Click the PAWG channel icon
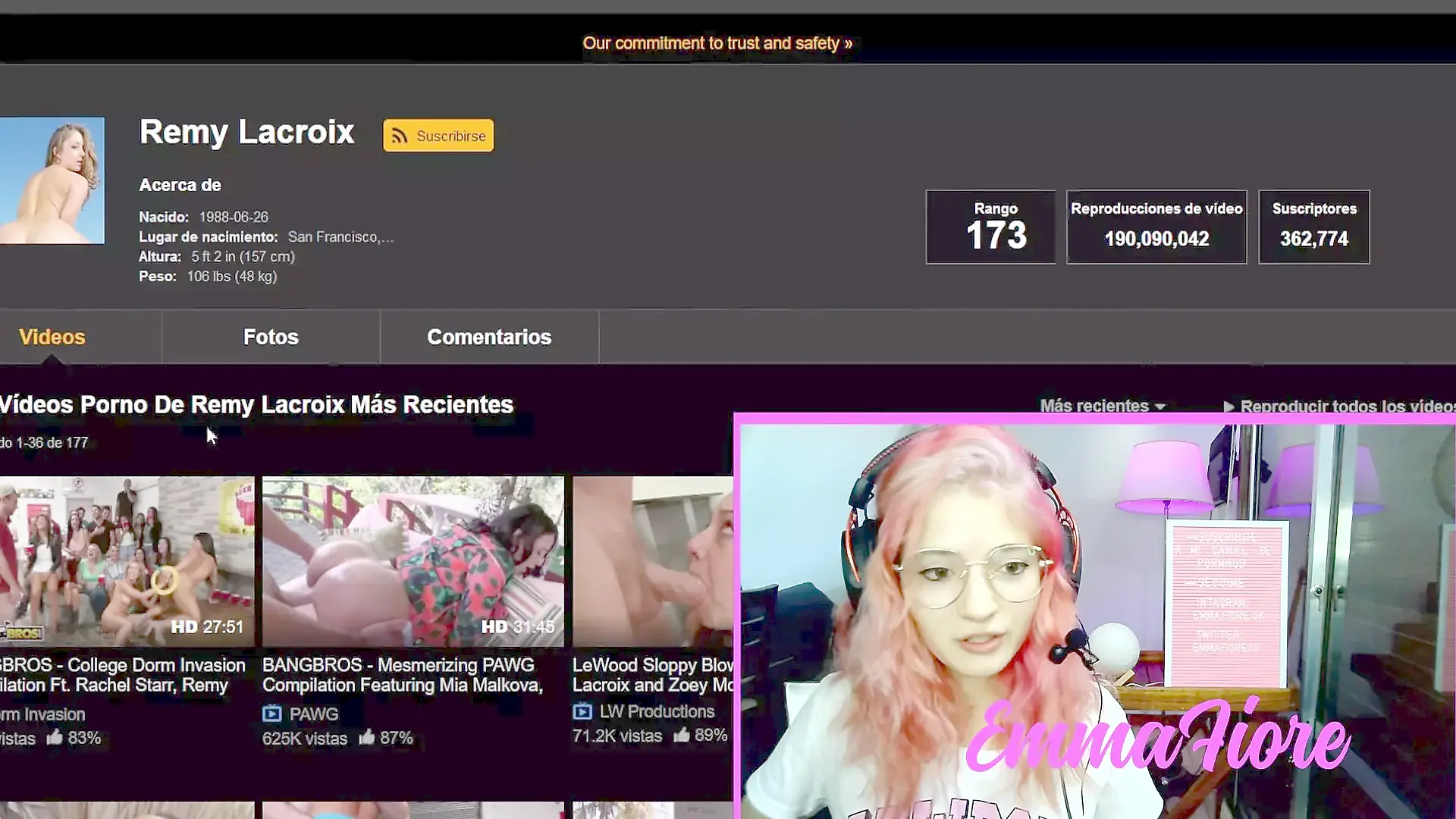1456x819 pixels. (x=272, y=714)
